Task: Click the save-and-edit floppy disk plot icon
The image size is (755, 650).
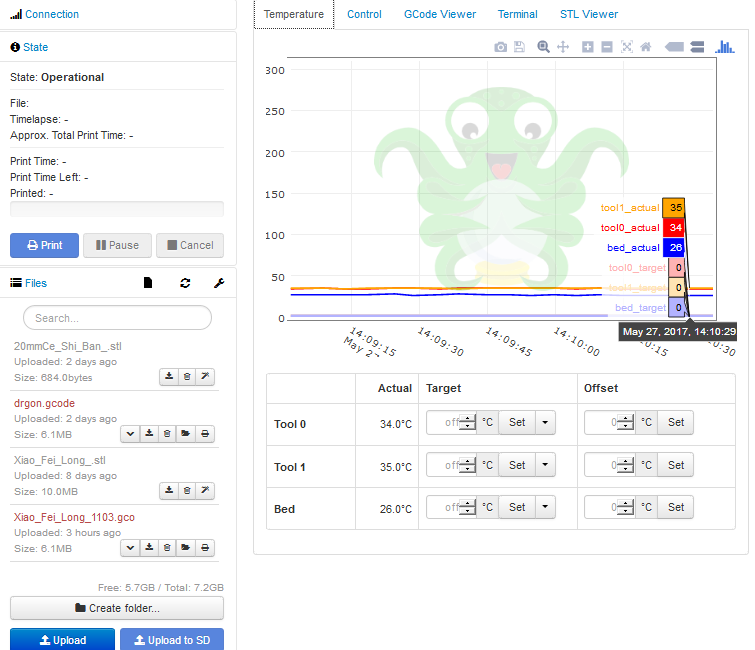Action: point(519,47)
